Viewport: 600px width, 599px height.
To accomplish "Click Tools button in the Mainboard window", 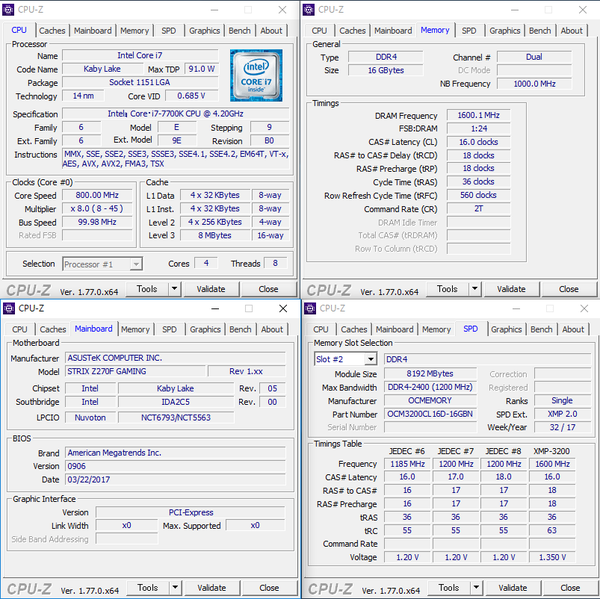I will coord(148,588).
